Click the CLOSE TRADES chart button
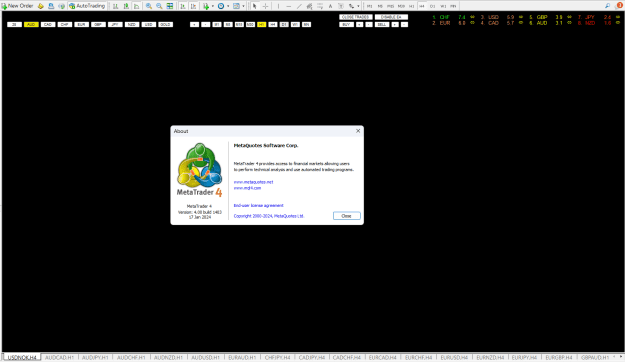 pos(356,17)
